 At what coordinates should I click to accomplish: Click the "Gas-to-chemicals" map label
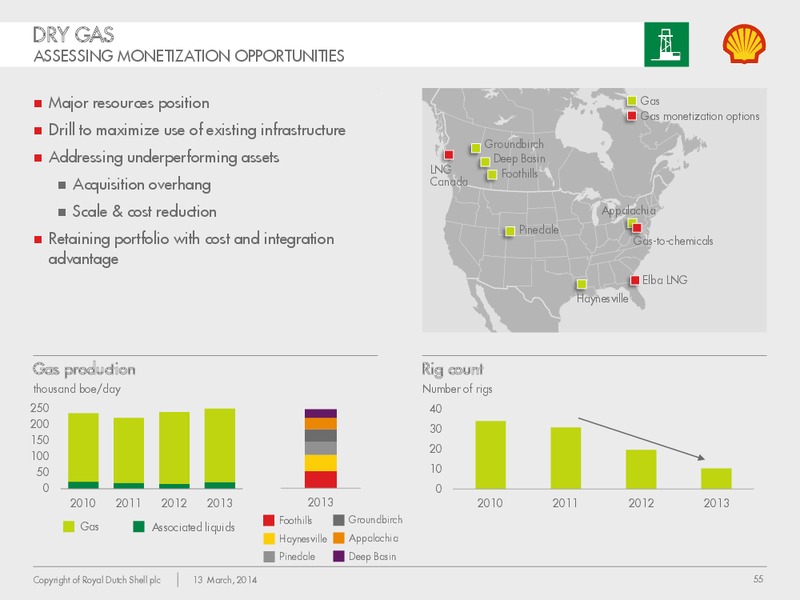(x=673, y=241)
